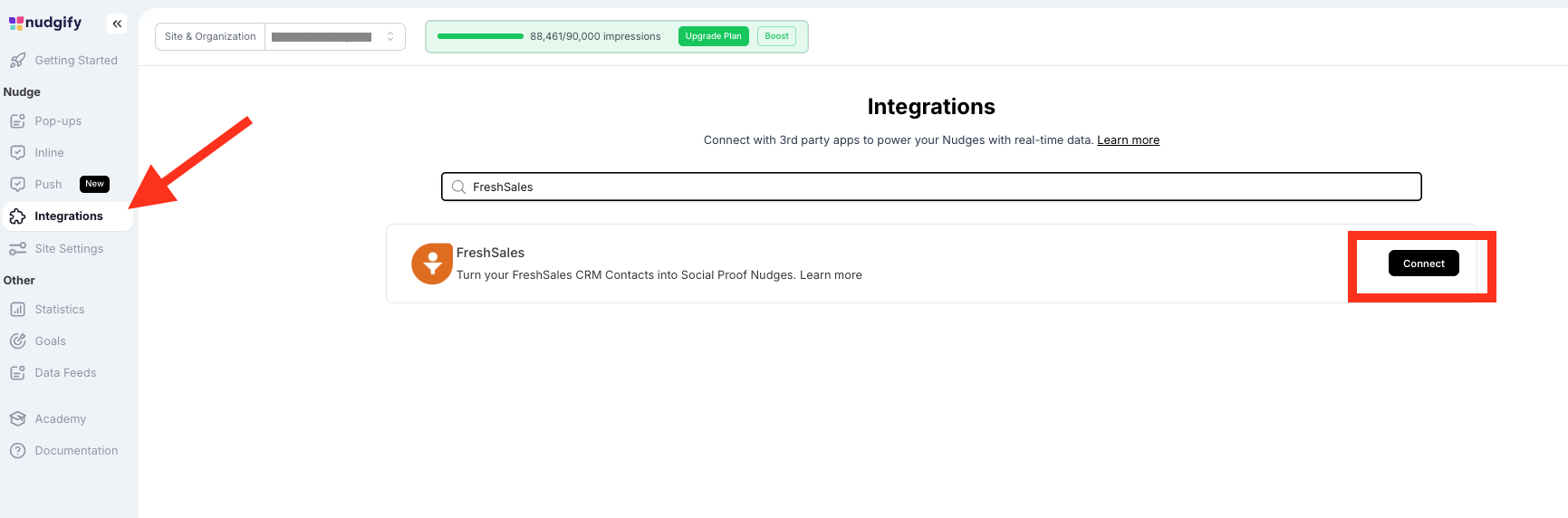Select Integrations in the sidebar

[67, 216]
